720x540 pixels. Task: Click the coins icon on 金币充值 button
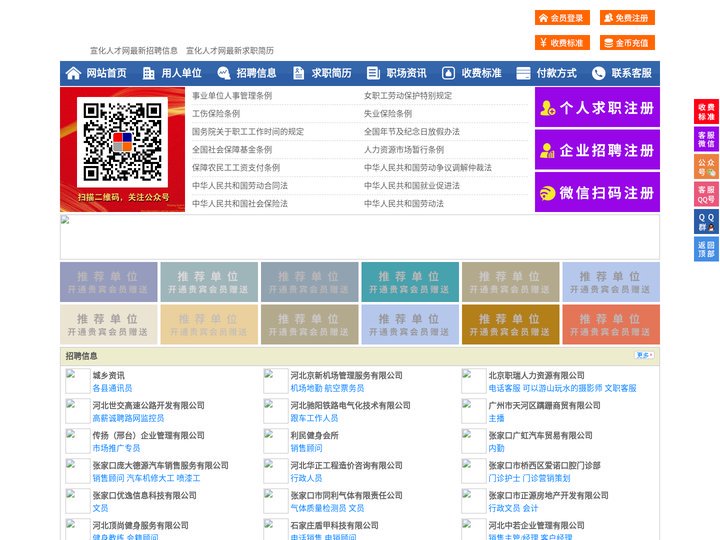click(x=608, y=43)
